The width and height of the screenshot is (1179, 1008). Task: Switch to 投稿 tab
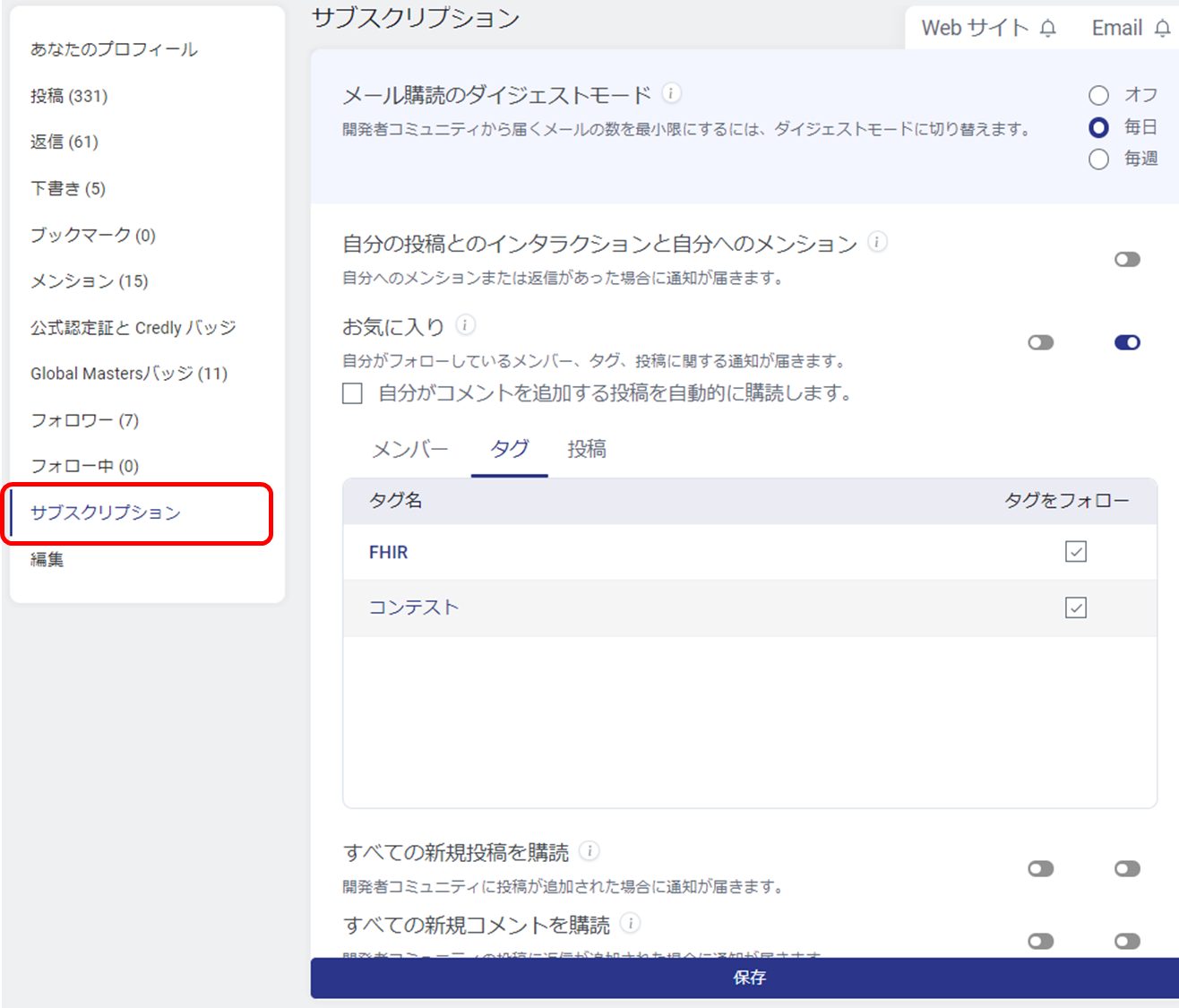pos(587,450)
